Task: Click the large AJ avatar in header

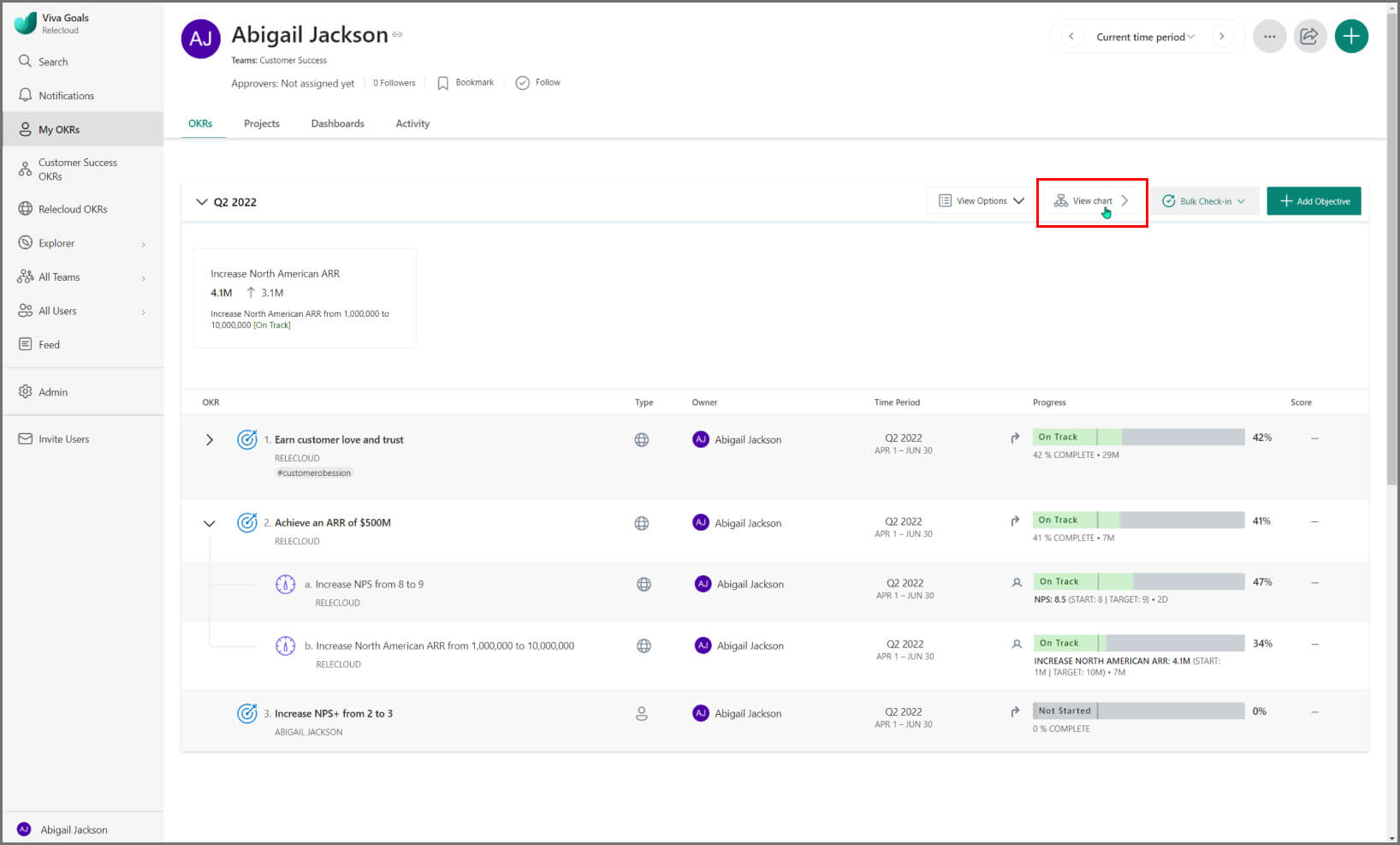Action: pos(201,39)
